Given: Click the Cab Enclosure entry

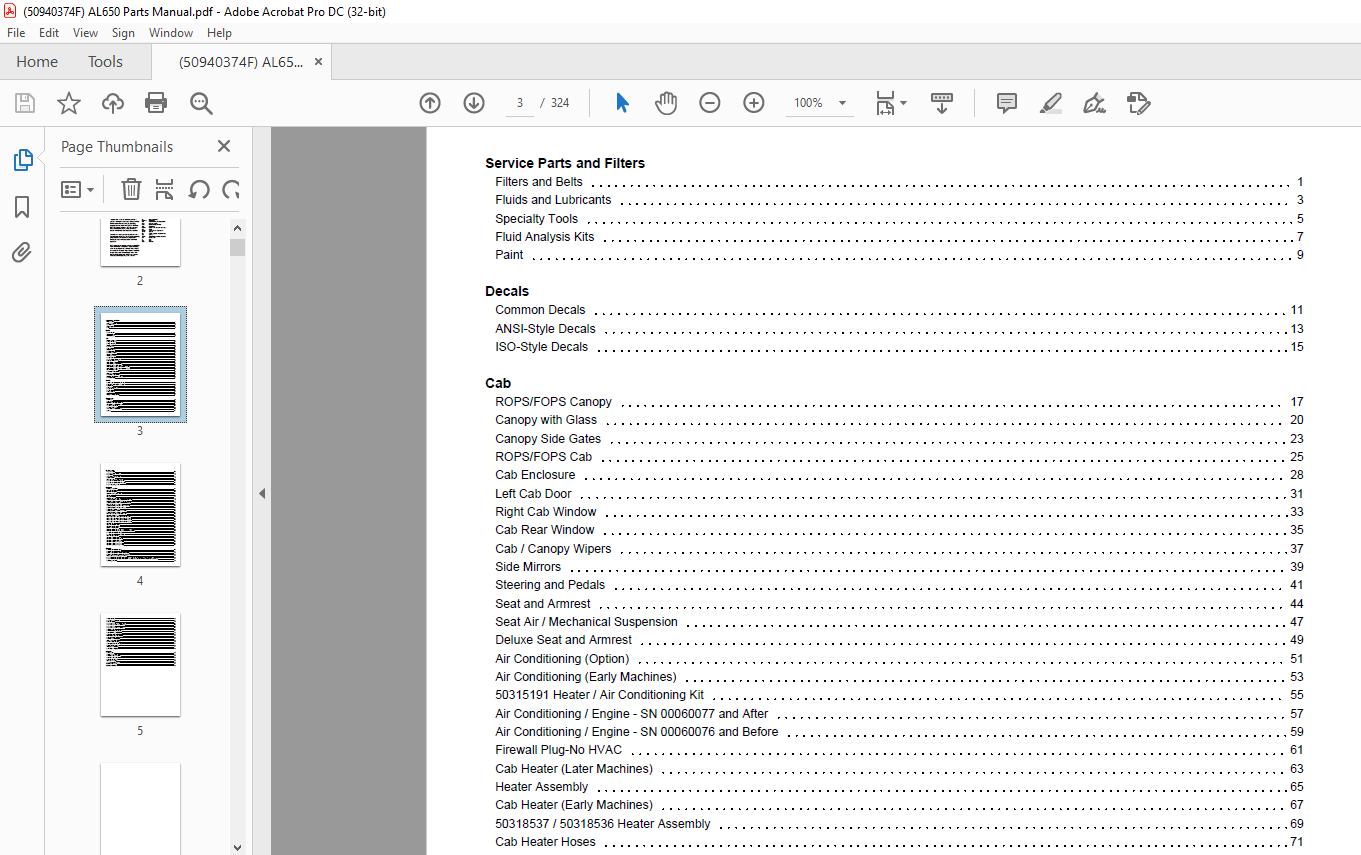Looking at the screenshot, I should [899, 475].
